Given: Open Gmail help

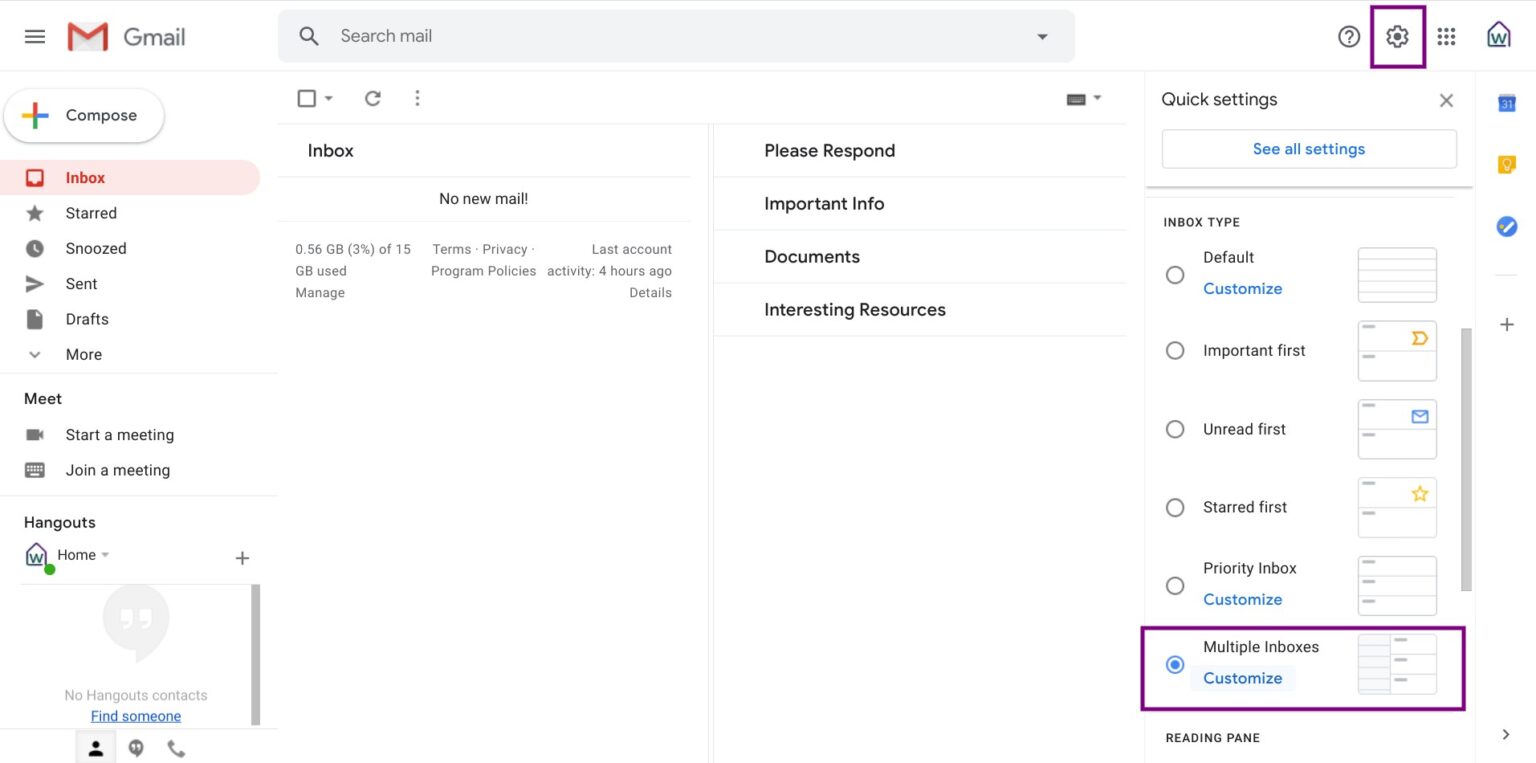Looking at the screenshot, I should point(1349,36).
